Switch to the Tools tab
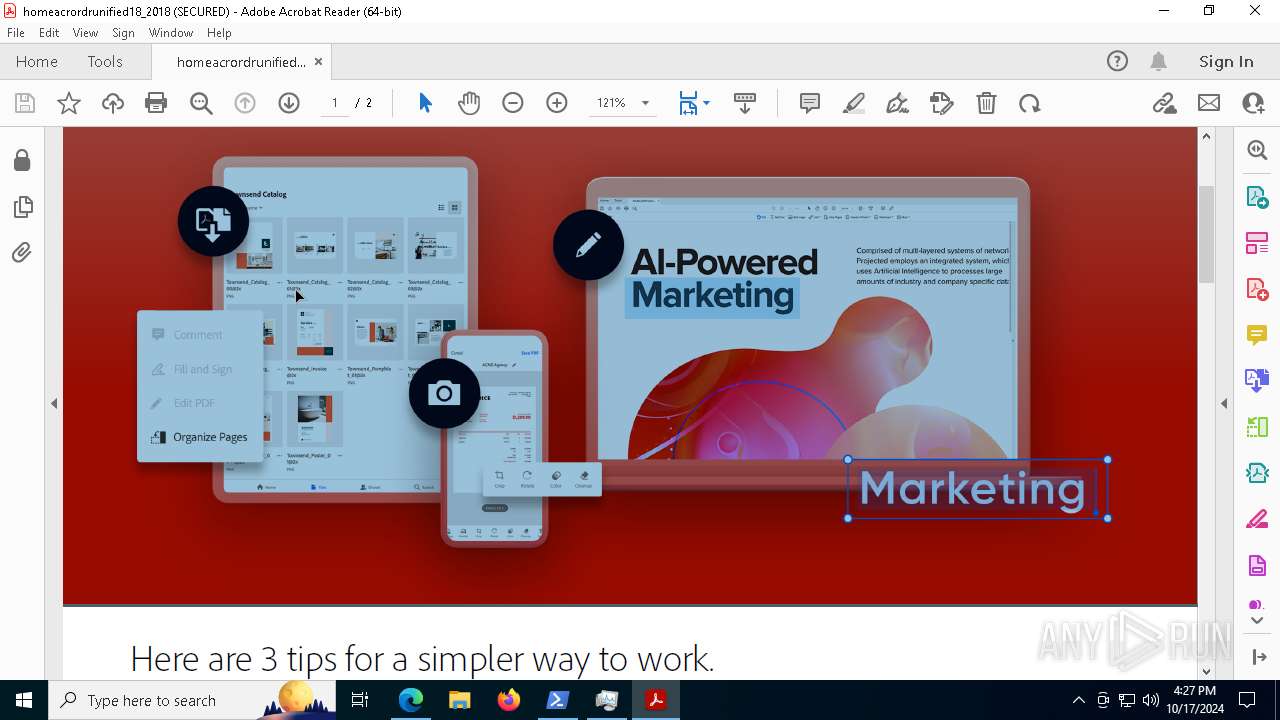This screenshot has width=1280, height=720. click(105, 61)
